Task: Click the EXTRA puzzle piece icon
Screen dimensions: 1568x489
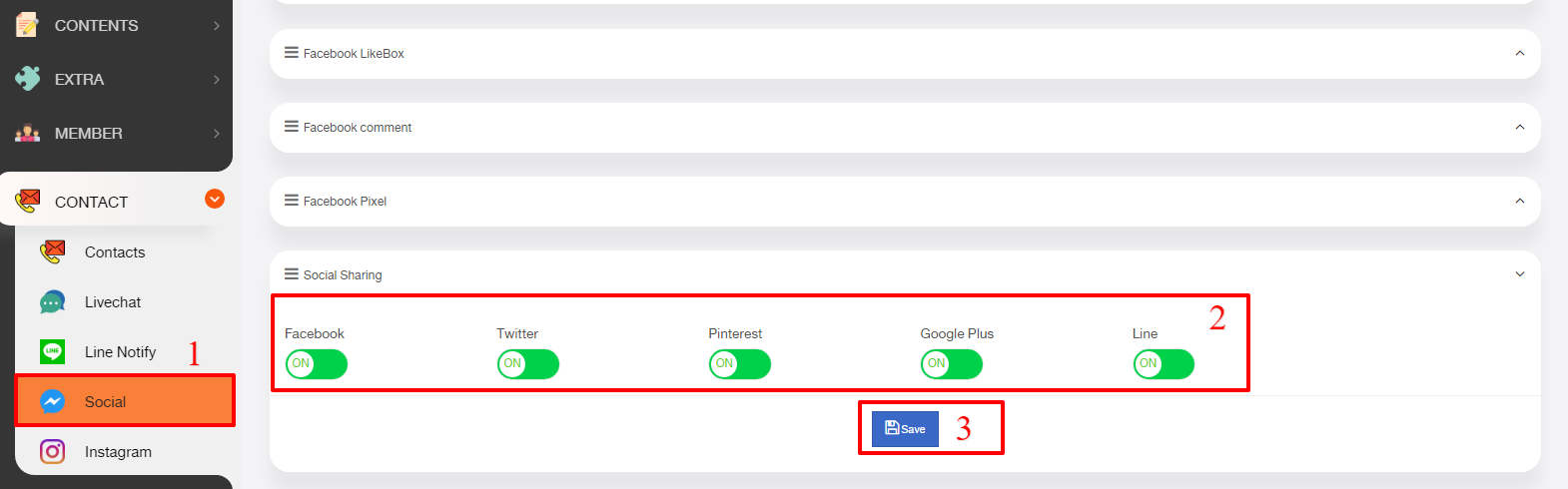Action: [x=27, y=79]
